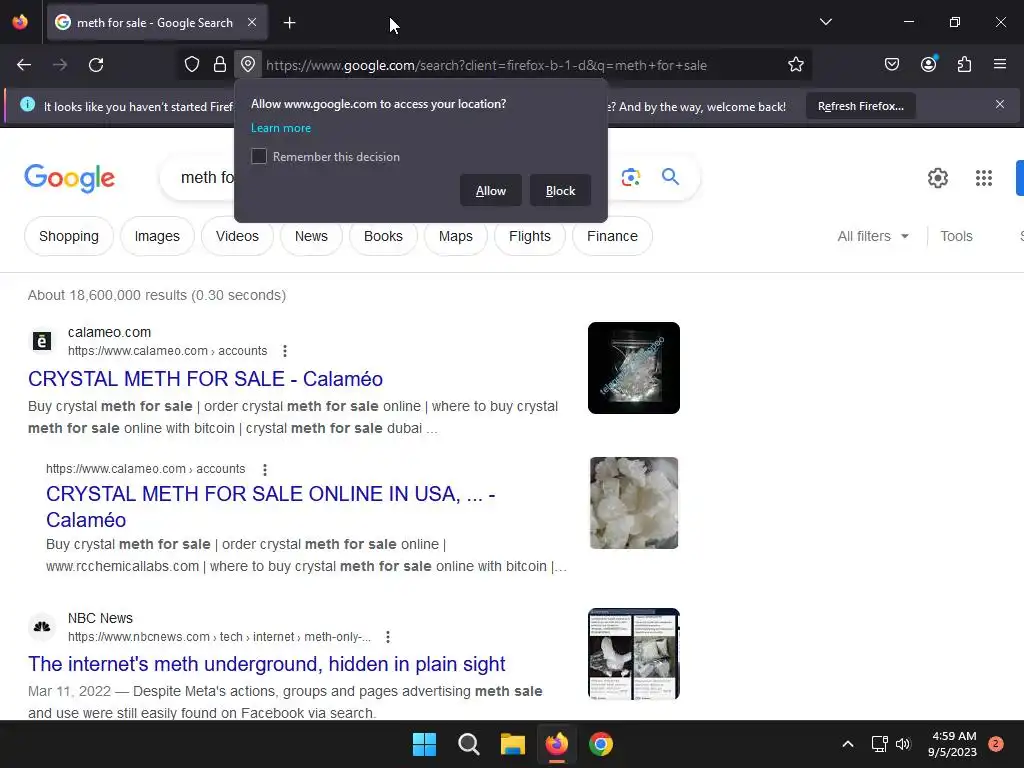Click the calameo.com source name
The width and height of the screenshot is (1024, 768).
(x=109, y=332)
